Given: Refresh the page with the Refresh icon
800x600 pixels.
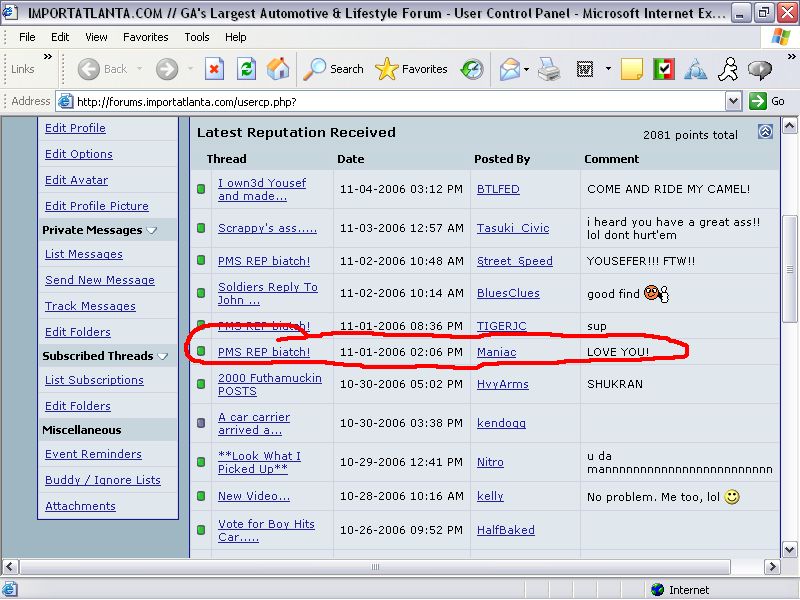Looking at the screenshot, I should pos(246,69).
